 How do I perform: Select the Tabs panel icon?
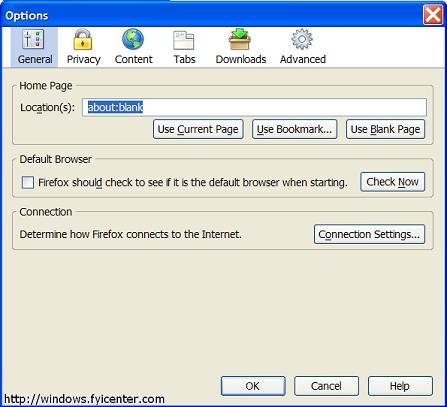[x=184, y=47]
